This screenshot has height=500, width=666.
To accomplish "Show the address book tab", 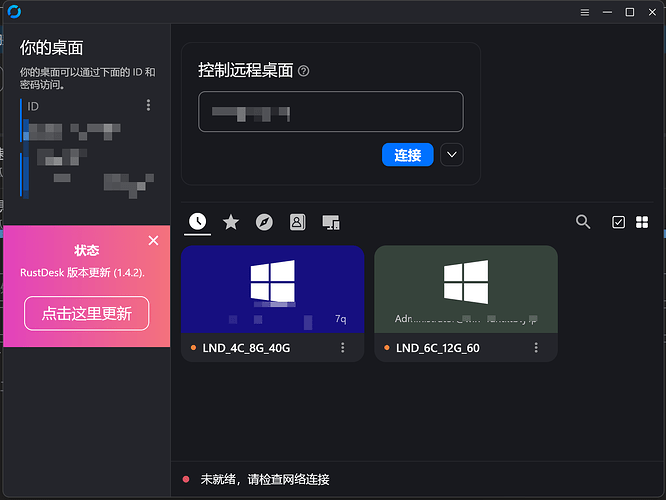I will [297, 222].
